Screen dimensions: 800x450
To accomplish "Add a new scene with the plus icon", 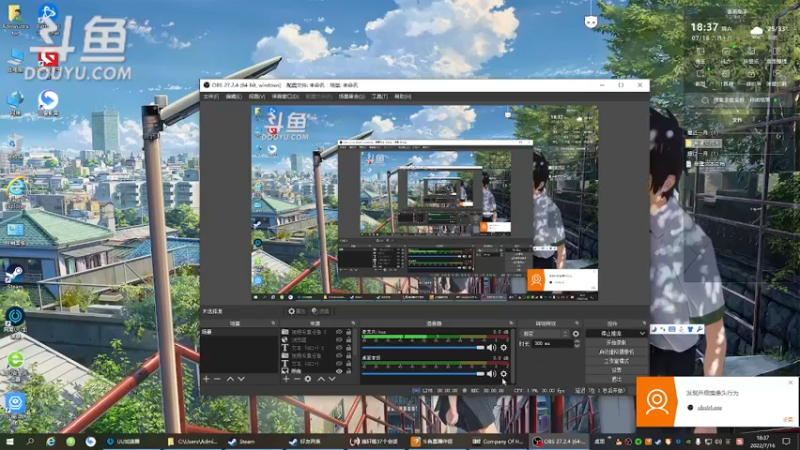I will click(206, 379).
